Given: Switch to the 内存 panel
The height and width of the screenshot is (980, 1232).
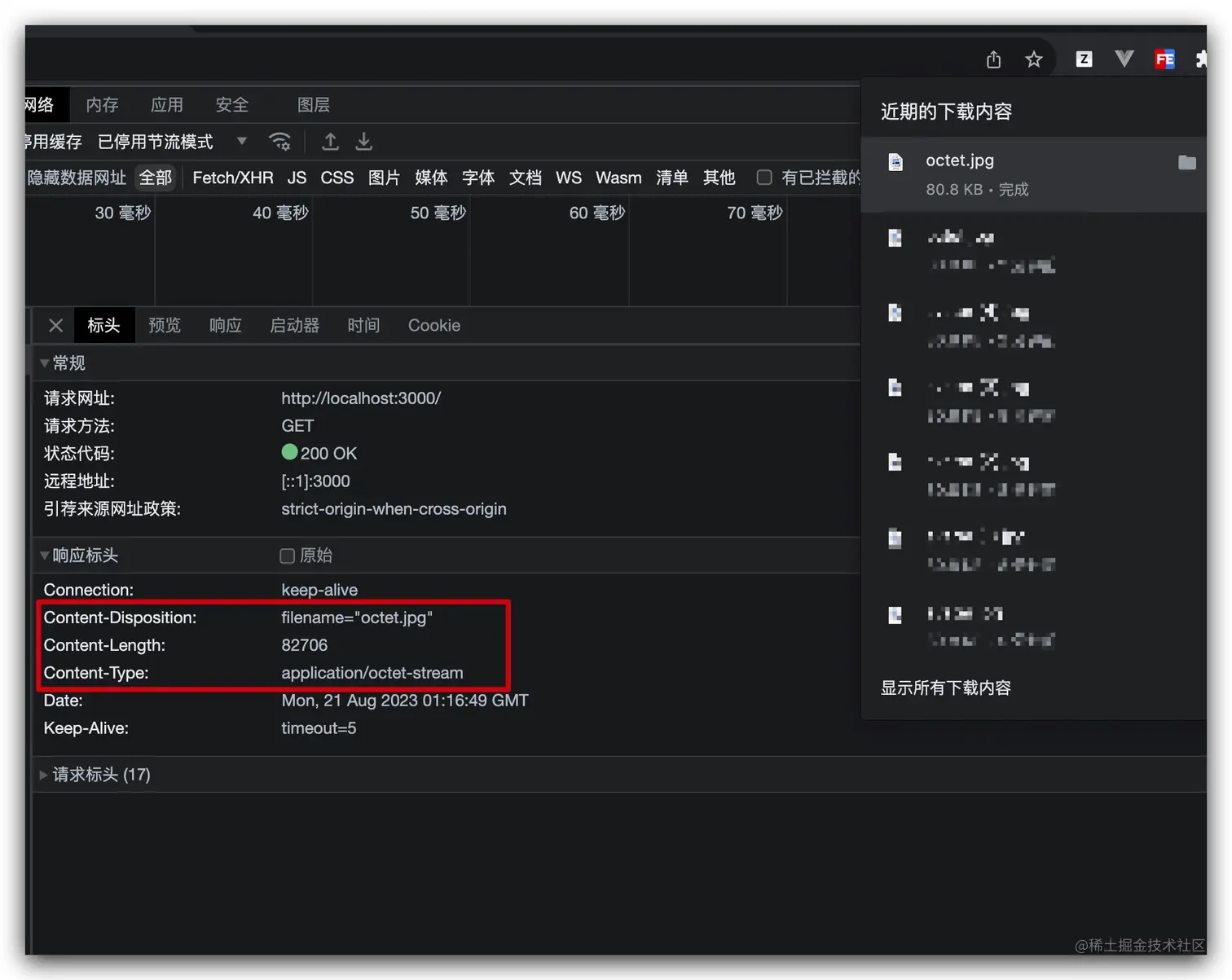Looking at the screenshot, I should 101,104.
